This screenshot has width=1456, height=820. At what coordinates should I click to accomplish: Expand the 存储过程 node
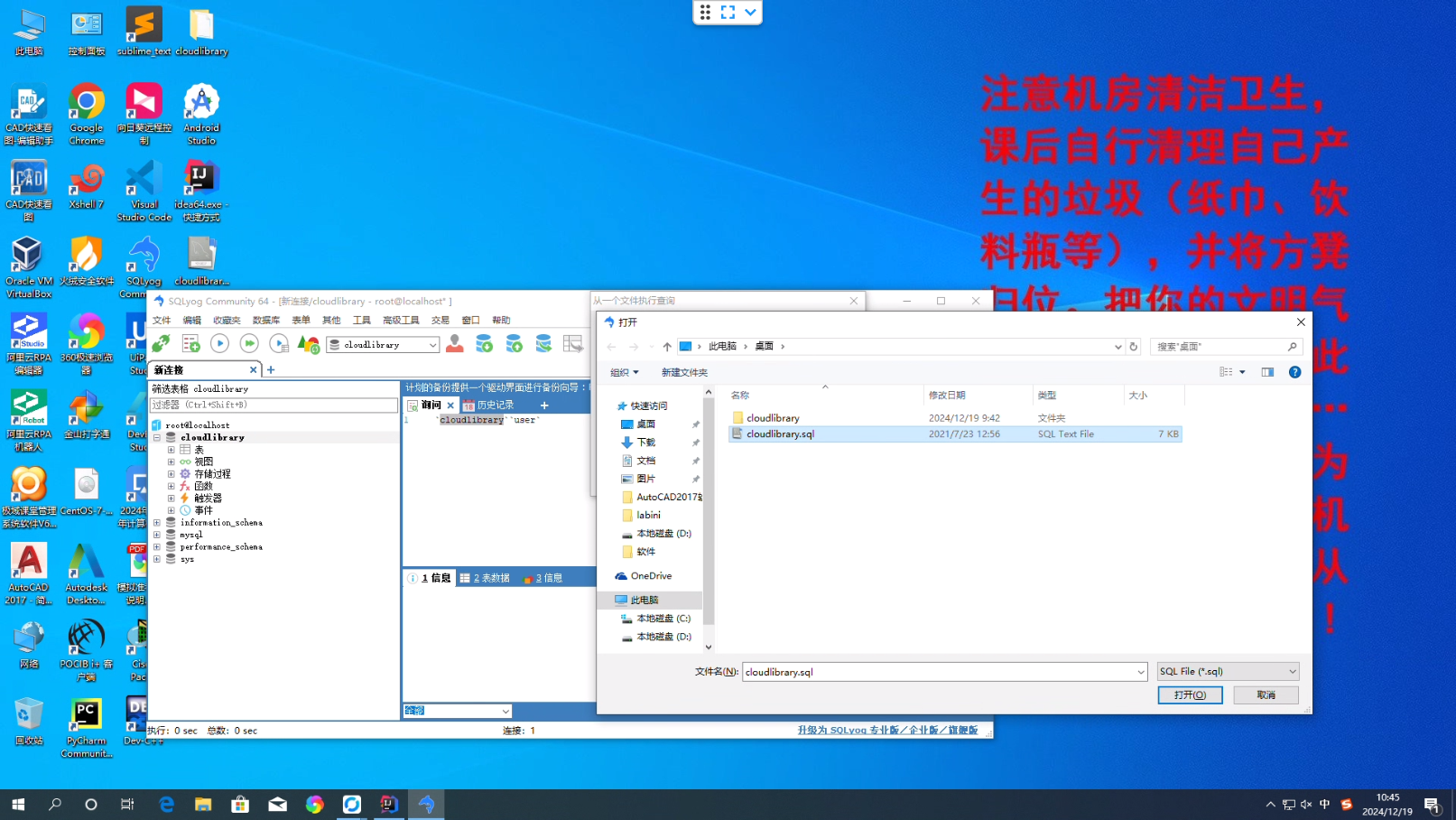pyautogui.click(x=171, y=474)
